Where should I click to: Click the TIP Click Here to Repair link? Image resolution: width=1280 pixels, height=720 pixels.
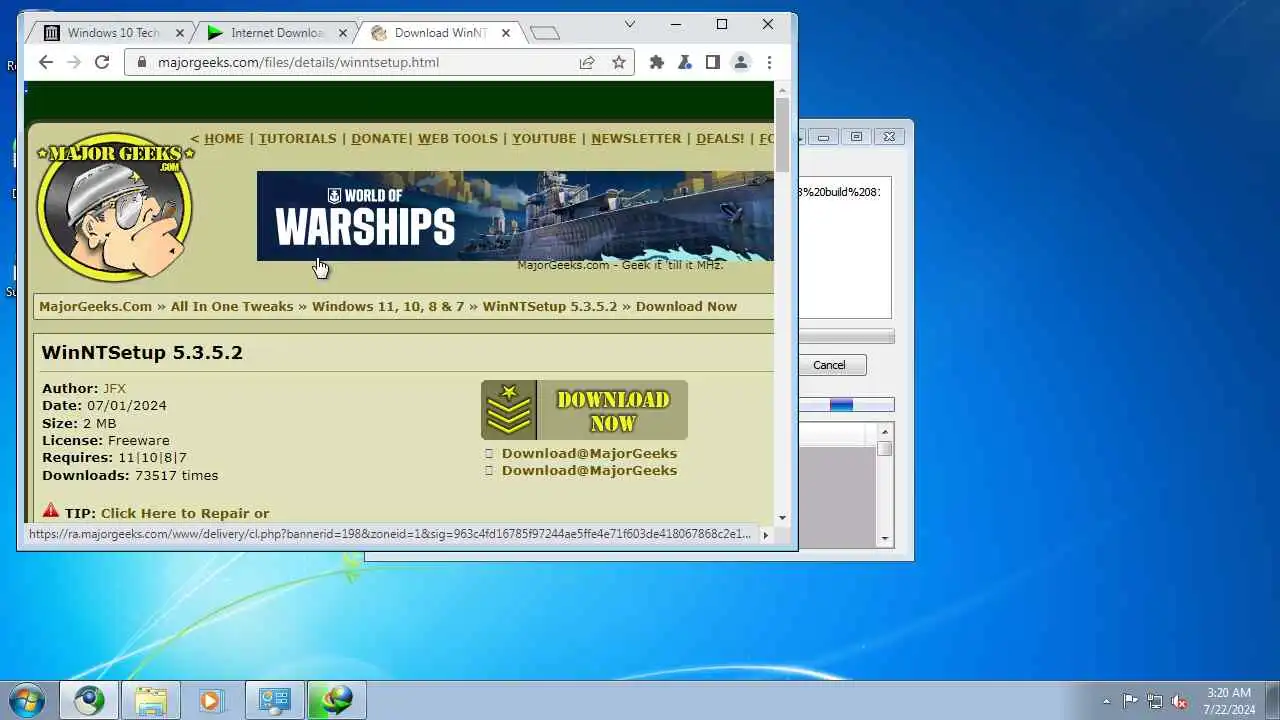coord(185,513)
